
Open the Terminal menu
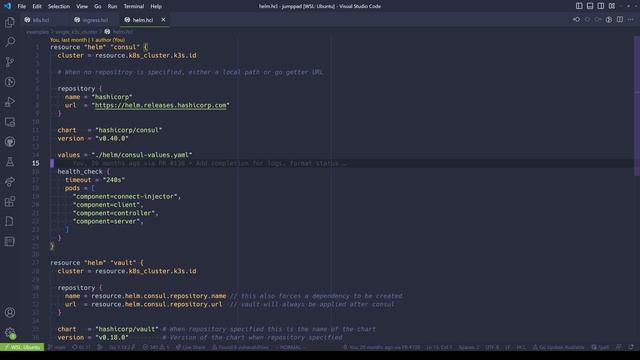coord(134,6)
